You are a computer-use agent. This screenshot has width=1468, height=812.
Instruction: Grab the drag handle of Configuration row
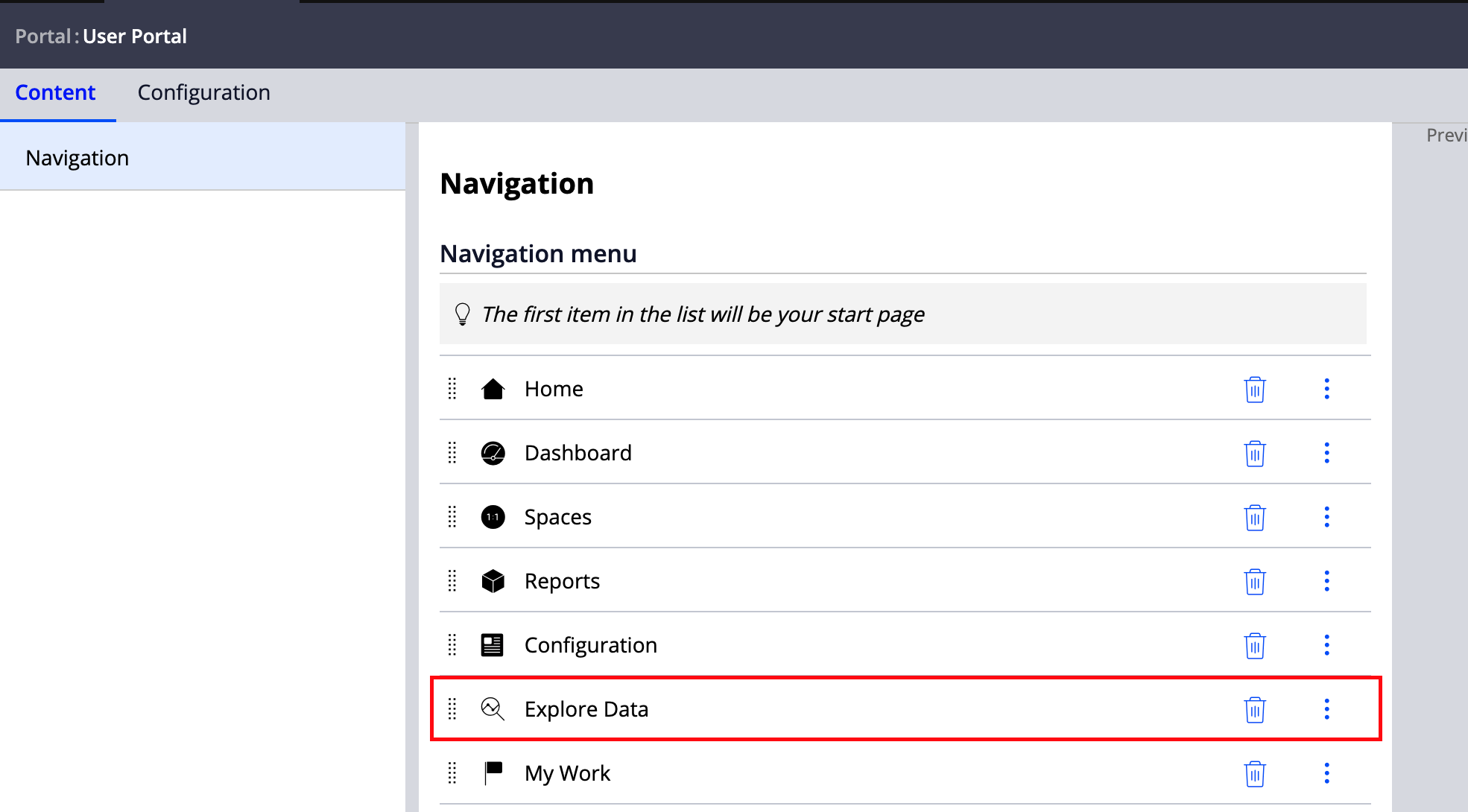pos(452,645)
